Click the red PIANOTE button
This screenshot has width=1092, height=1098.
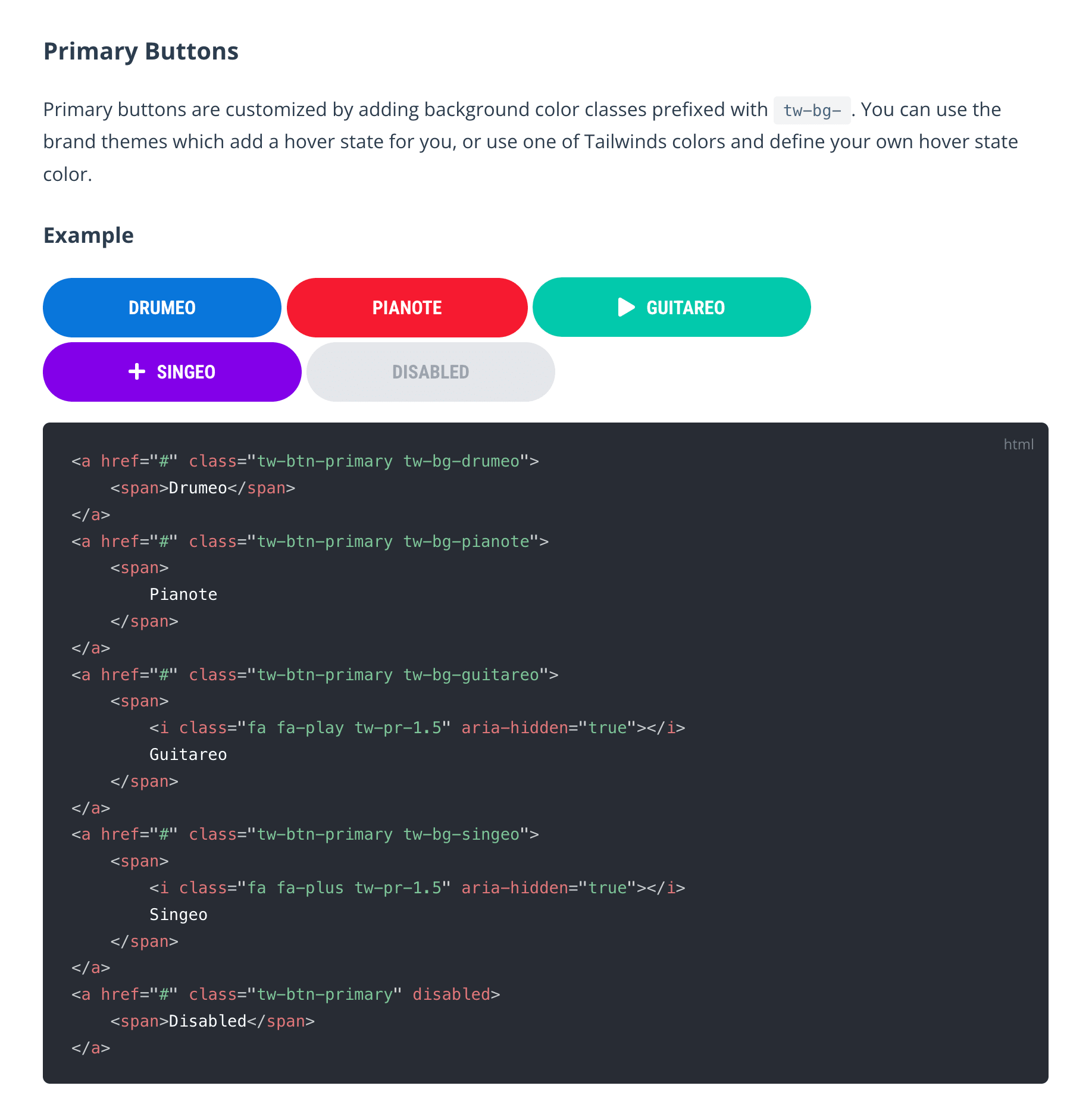coord(407,308)
